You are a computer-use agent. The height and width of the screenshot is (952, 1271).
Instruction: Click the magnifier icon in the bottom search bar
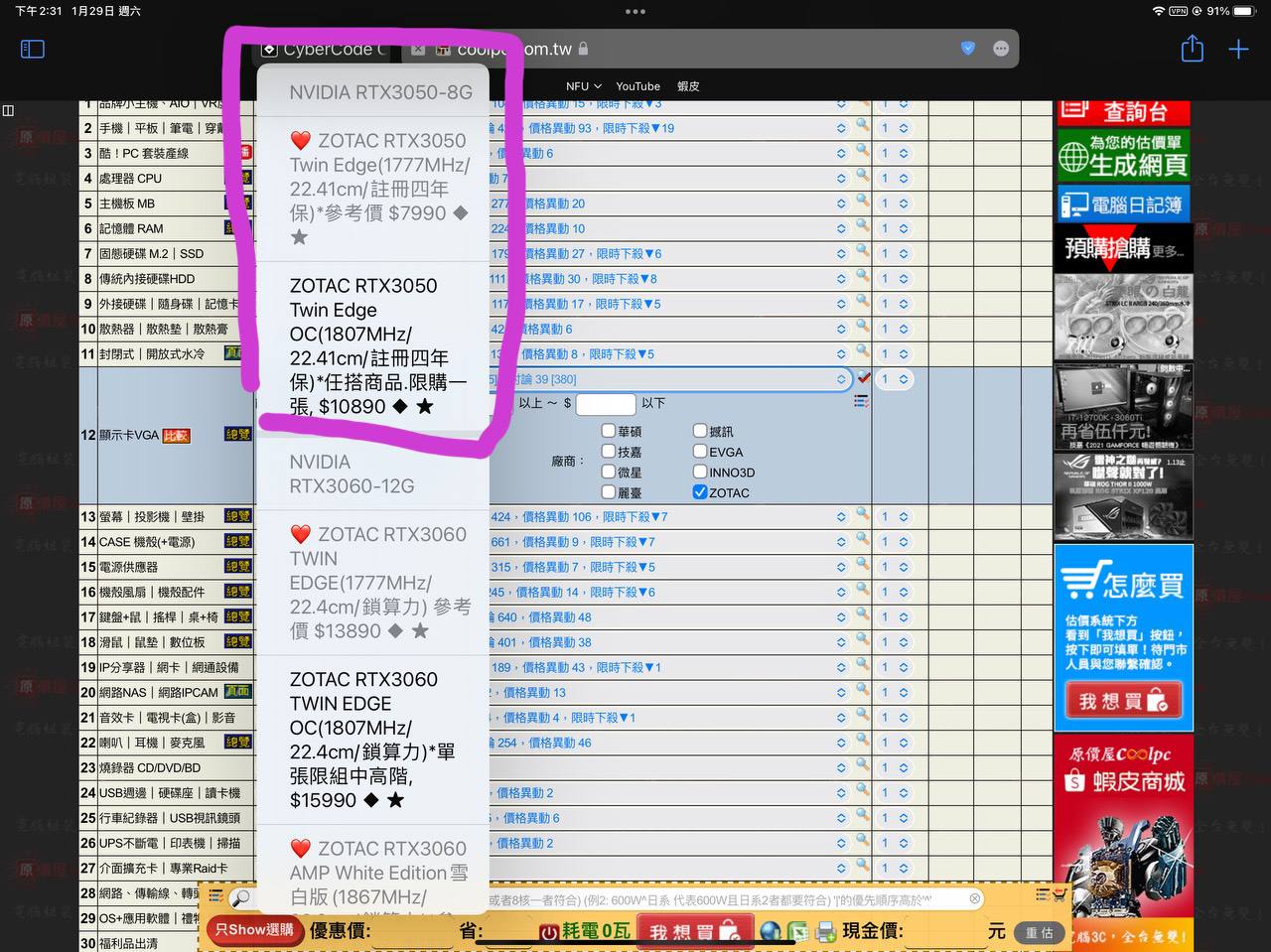click(x=240, y=898)
